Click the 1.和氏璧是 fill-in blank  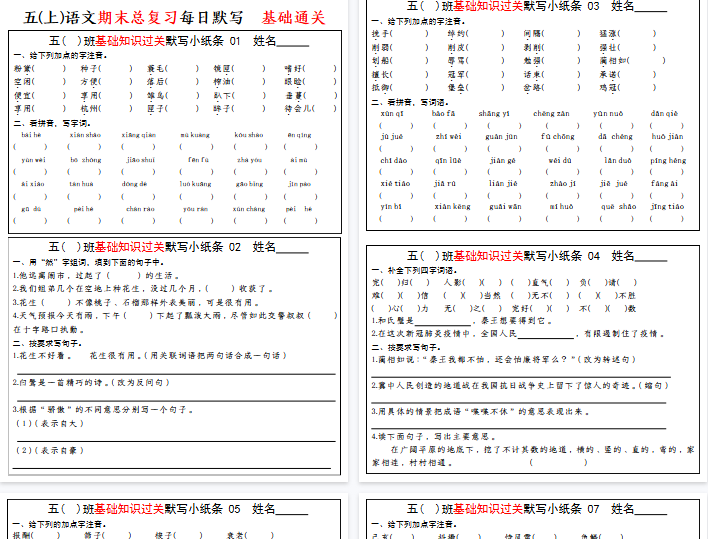tap(442, 321)
